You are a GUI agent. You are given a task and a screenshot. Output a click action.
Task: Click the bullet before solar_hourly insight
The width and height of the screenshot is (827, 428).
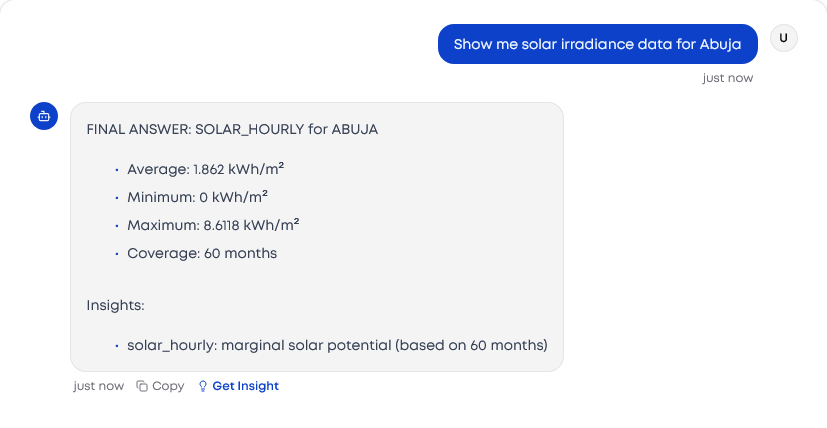click(x=117, y=346)
